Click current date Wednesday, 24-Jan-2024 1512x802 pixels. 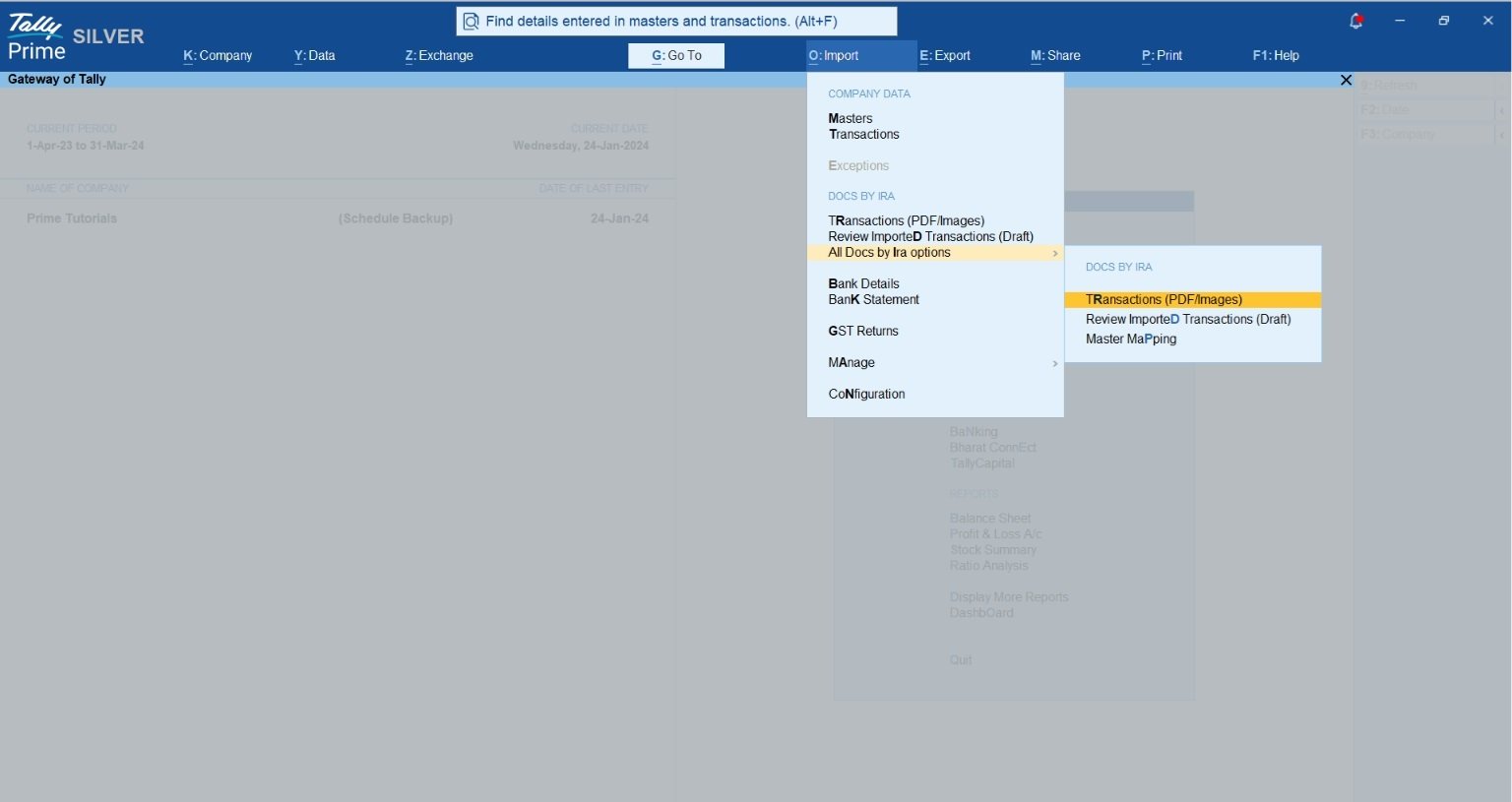pyautogui.click(x=581, y=146)
